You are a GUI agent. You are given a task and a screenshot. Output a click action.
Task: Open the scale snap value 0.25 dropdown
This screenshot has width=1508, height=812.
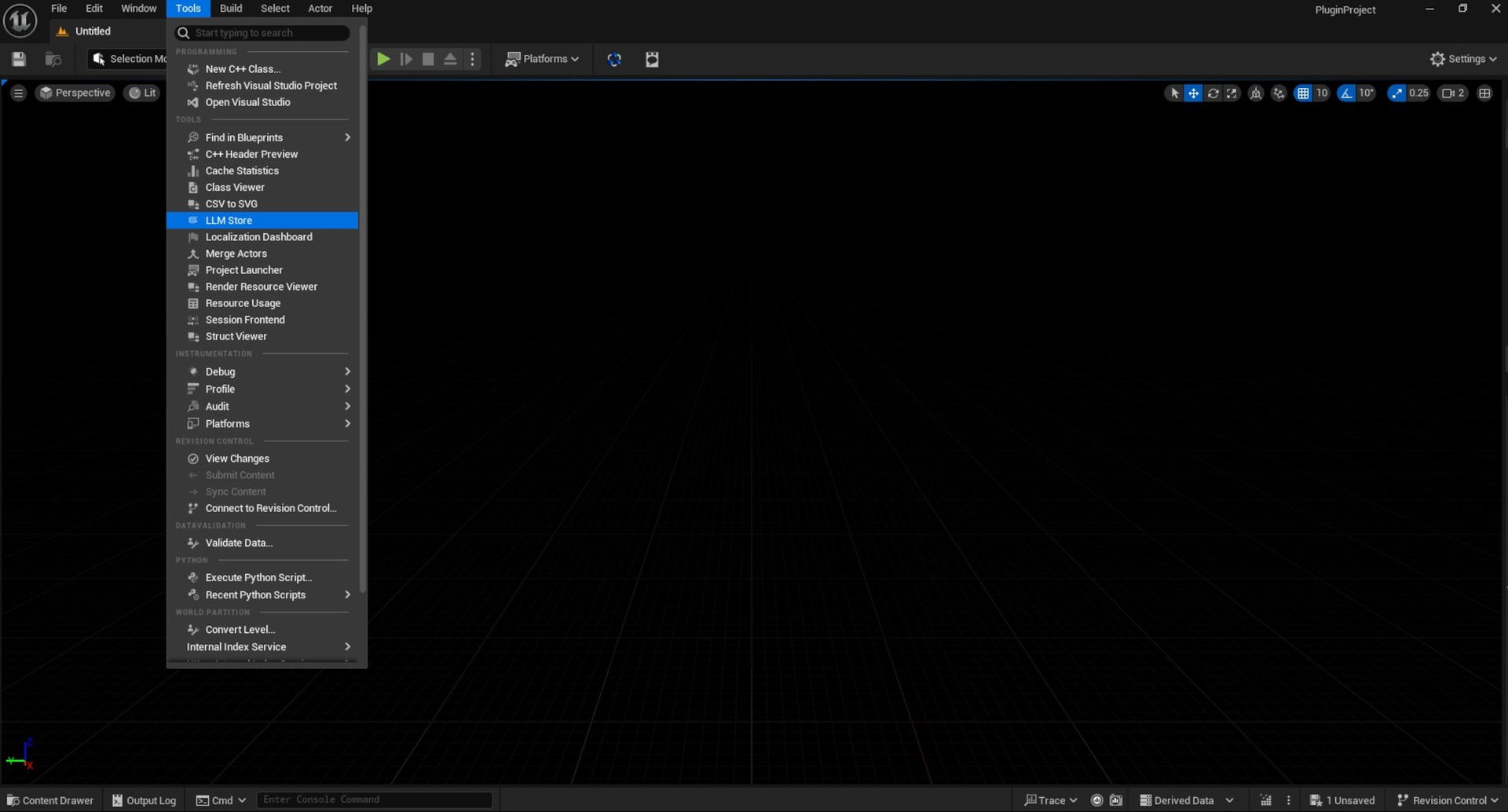click(1418, 93)
